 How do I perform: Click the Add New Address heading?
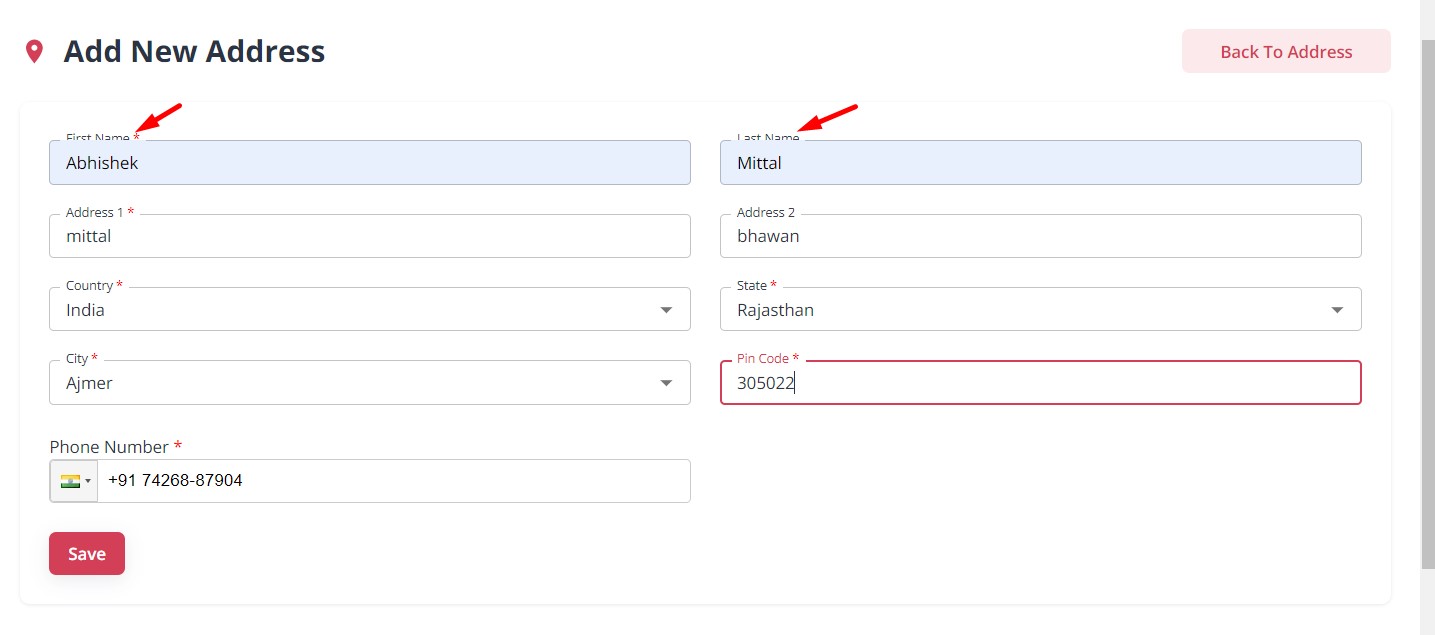(194, 52)
